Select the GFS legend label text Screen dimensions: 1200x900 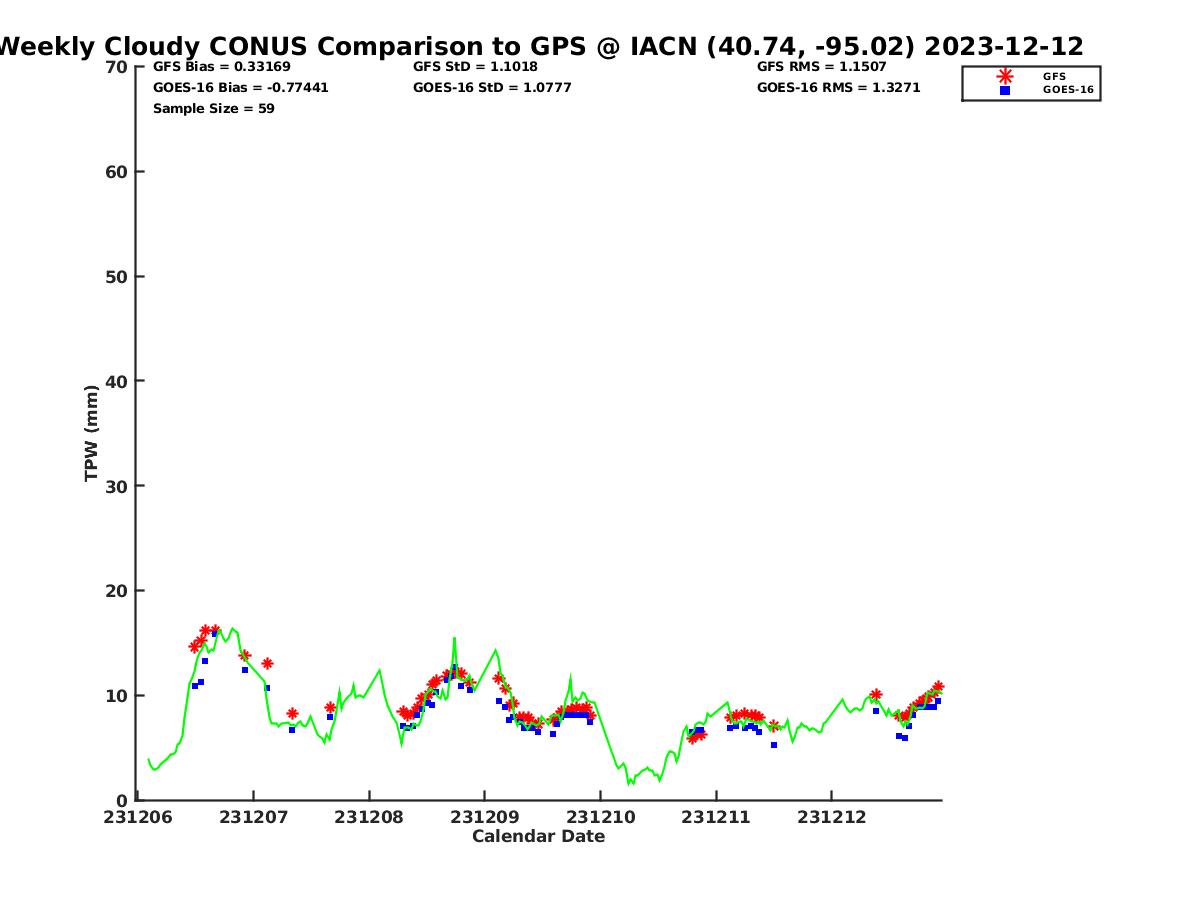coord(1054,76)
